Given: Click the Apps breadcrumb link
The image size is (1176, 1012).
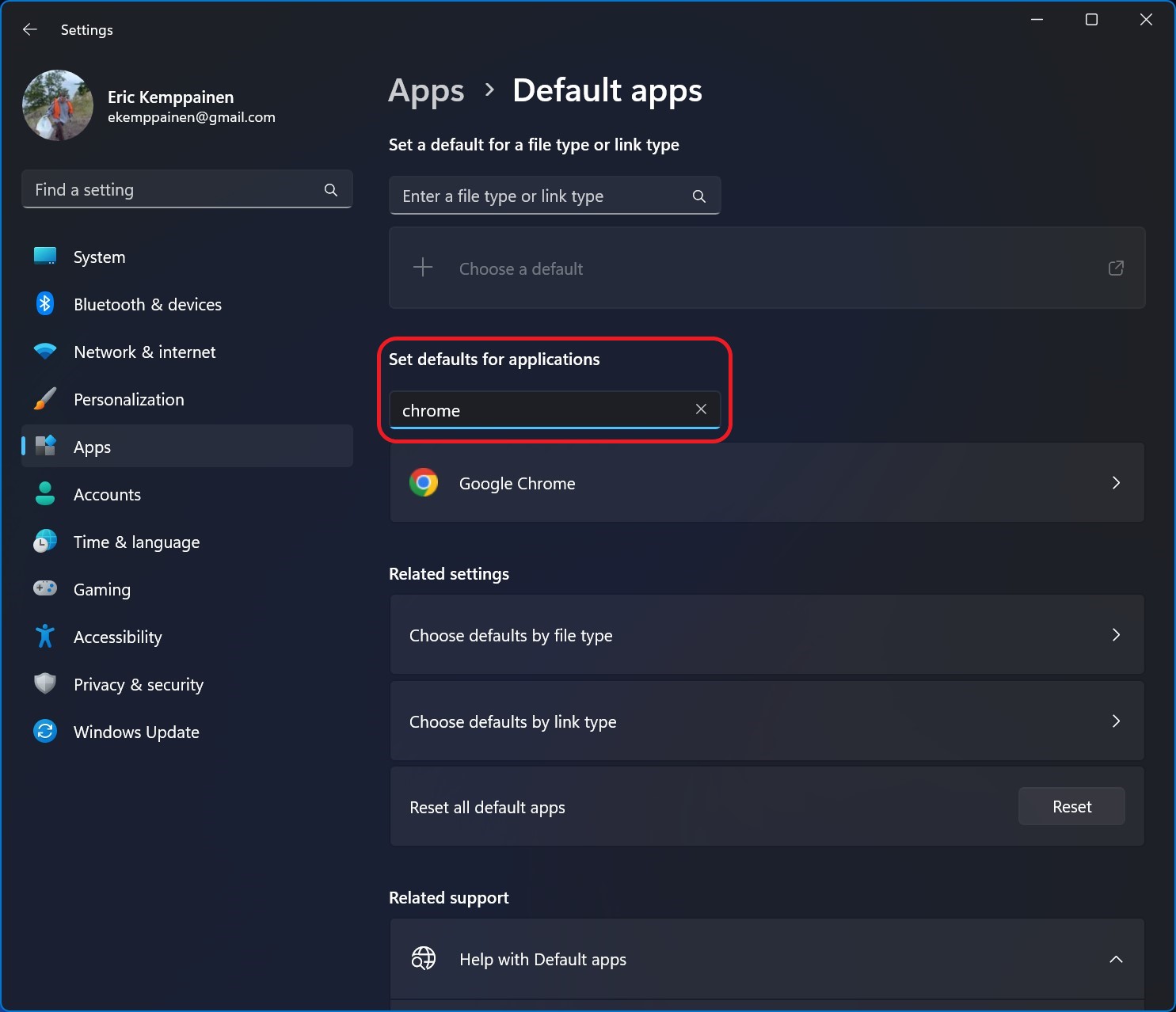Looking at the screenshot, I should tap(426, 91).
